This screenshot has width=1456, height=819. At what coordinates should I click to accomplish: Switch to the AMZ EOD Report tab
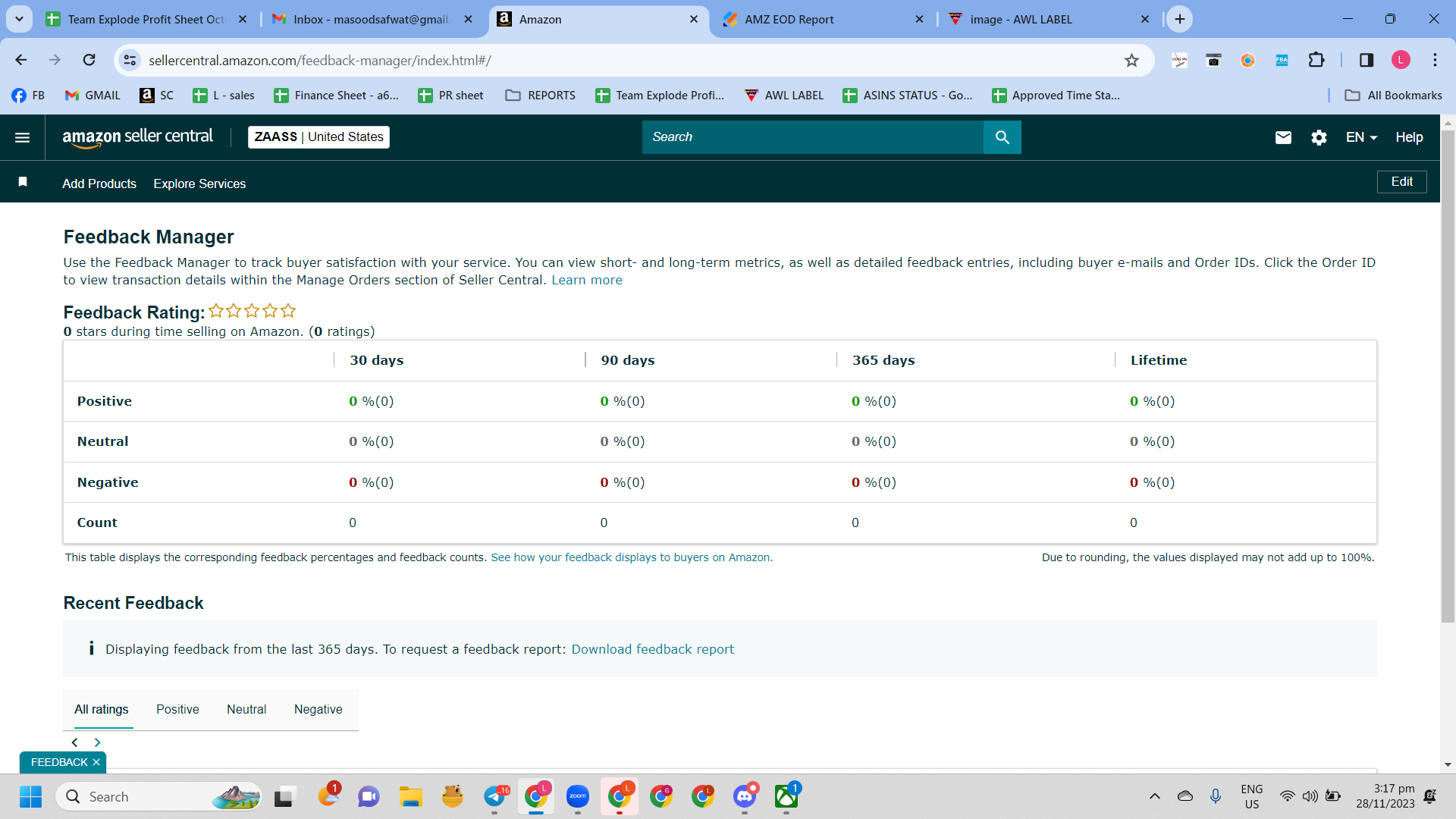pyautogui.click(x=823, y=19)
